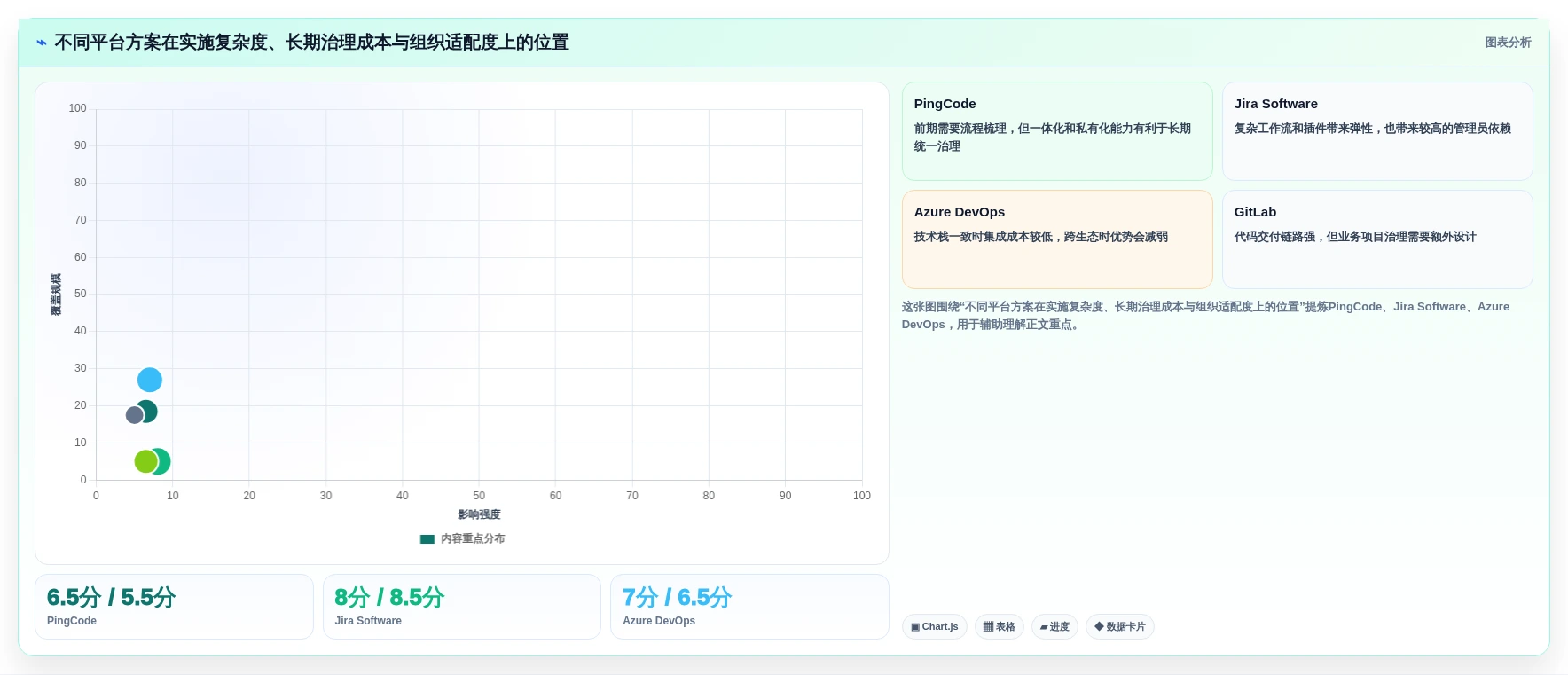Click the 表格 tag chip
The height and width of the screenshot is (675, 1568).
pos(1000,626)
